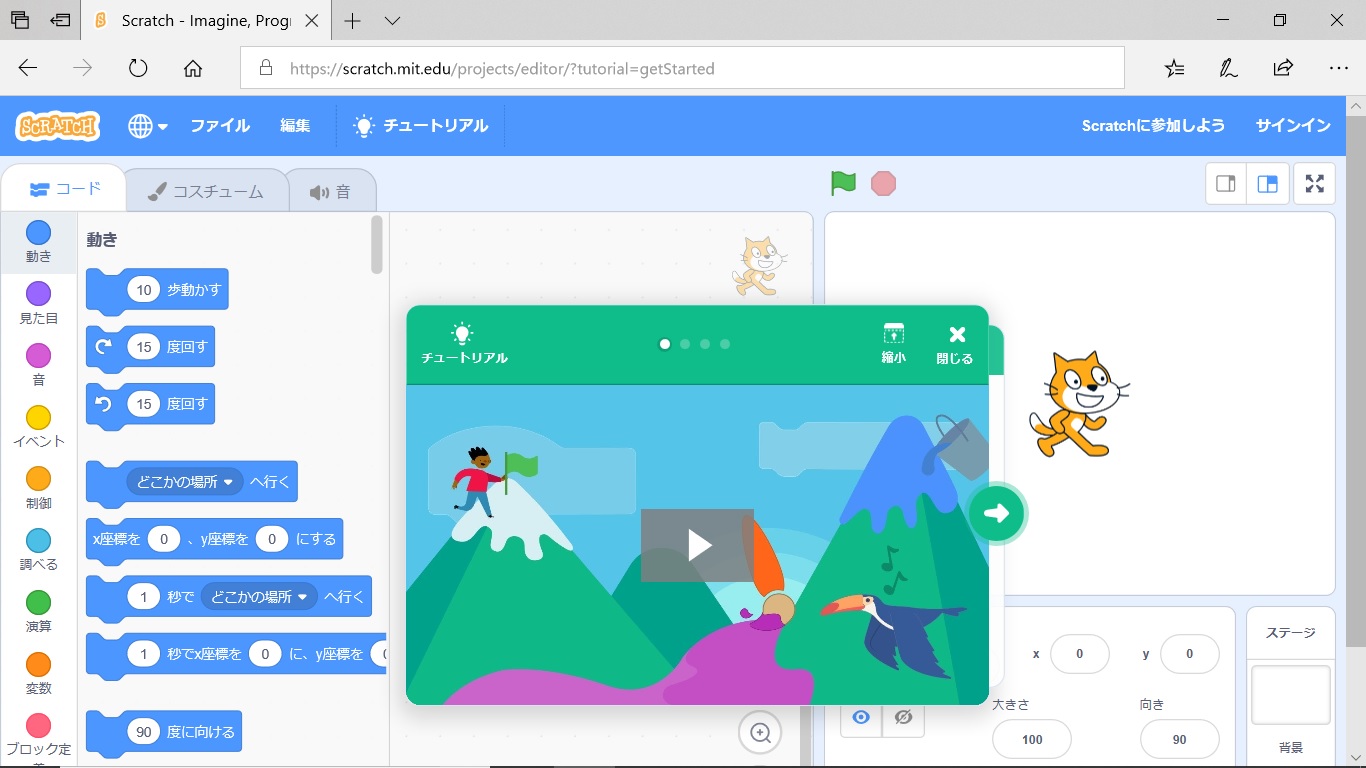This screenshot has width=1366, height=768.
Task: Open チュートリアル in the menu bar
Action: 421,126
